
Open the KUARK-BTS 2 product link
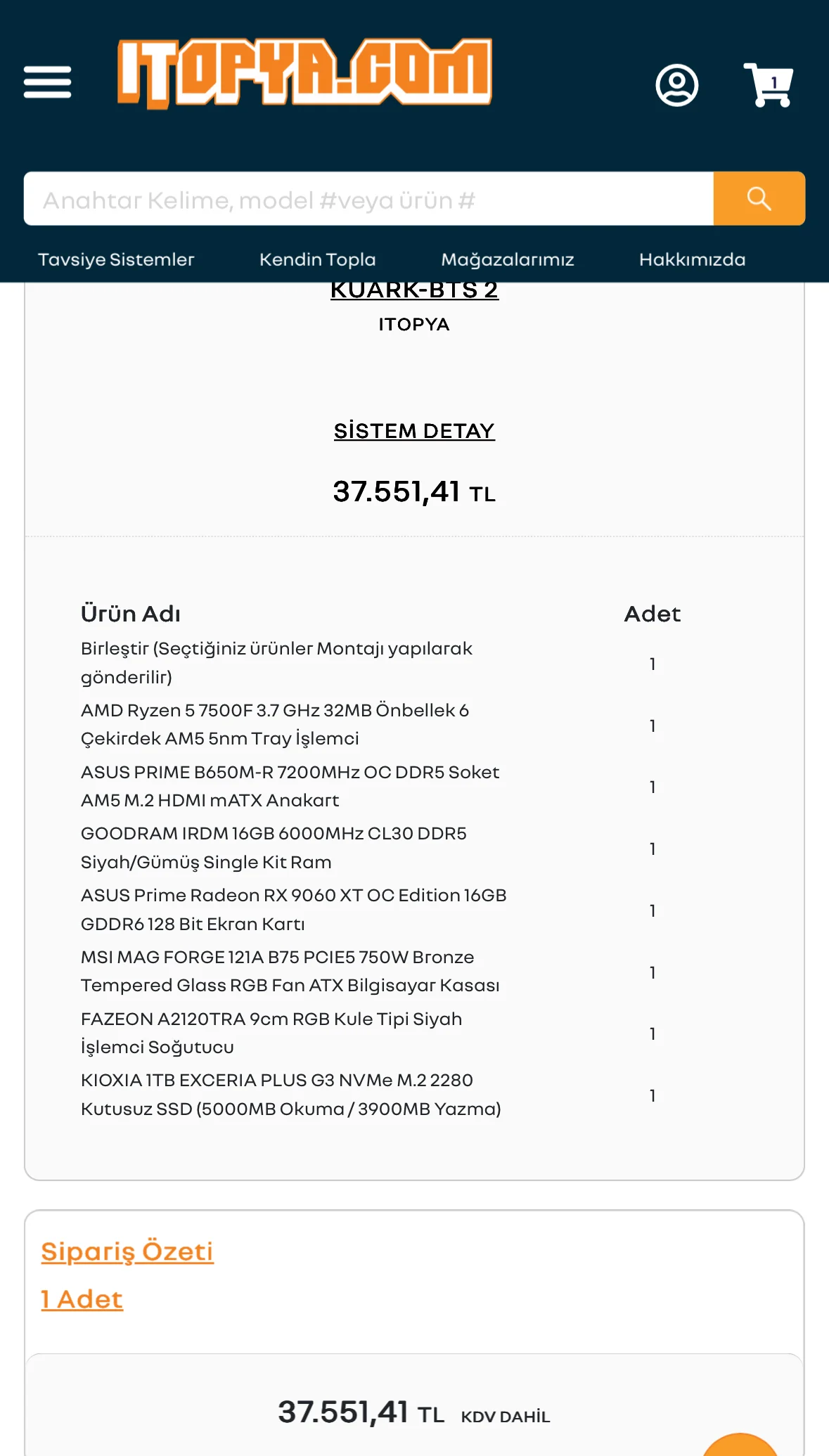point(414,290)
